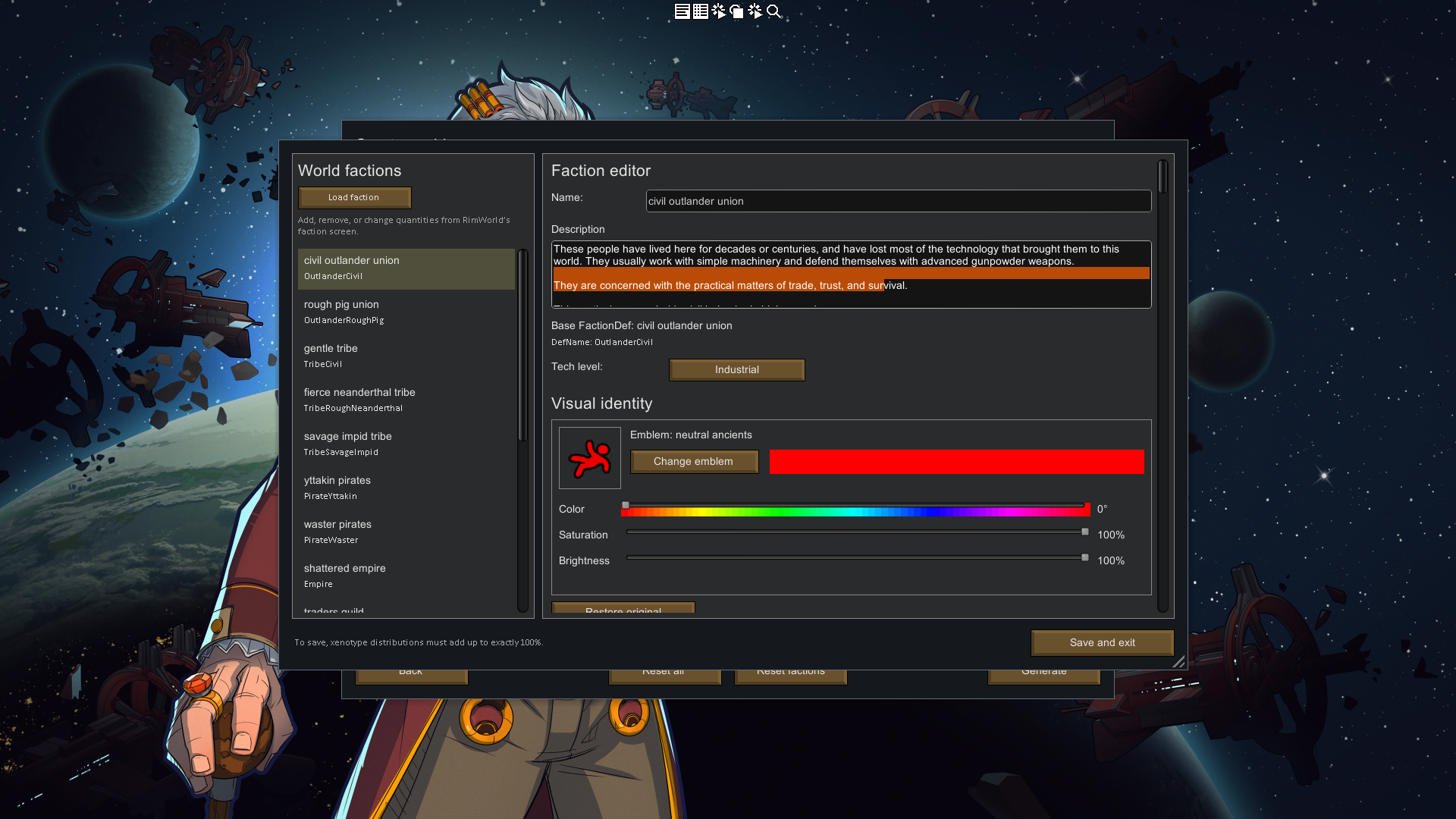Click Save and exit
Image resolution: width=1456 pixels, height=819 pixels.
1102,643
